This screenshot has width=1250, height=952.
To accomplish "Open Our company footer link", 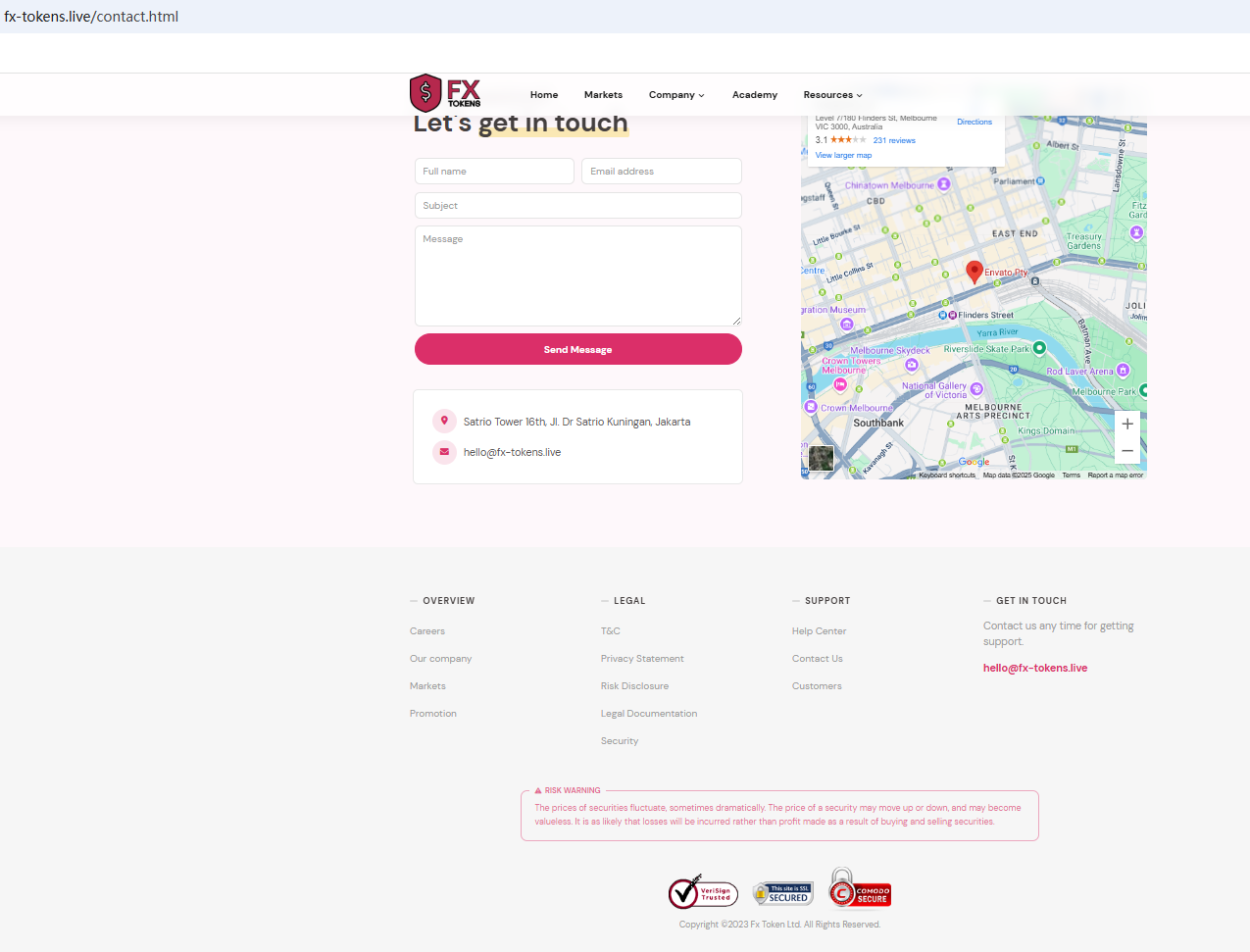I will pos(441,659).
